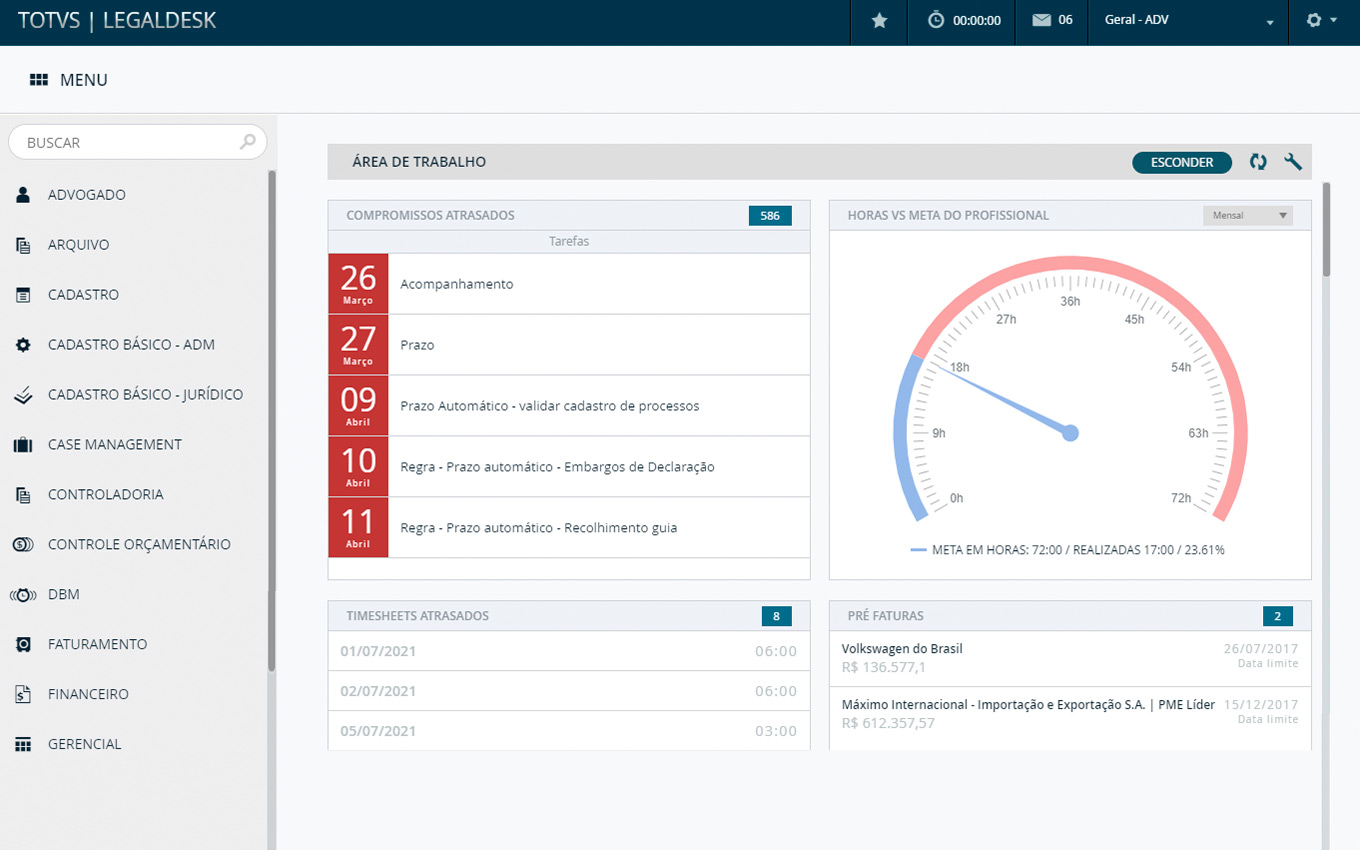1360x850 pixels.
Task: Click the stopwatch timer icon
Action: pos(936,20)
